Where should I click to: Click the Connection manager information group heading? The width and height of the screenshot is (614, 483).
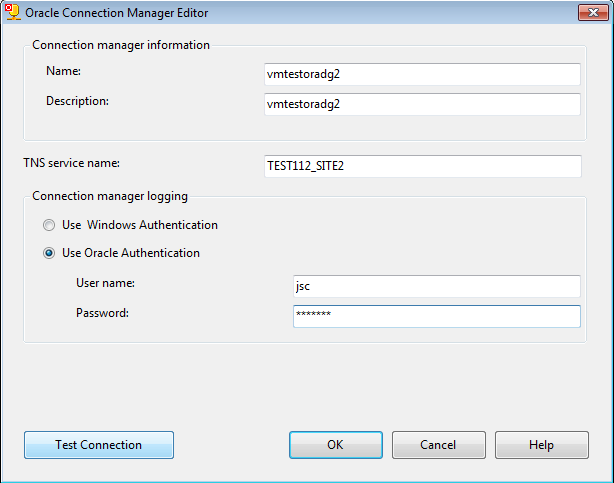pyautogui.click(x=121, y=45)
